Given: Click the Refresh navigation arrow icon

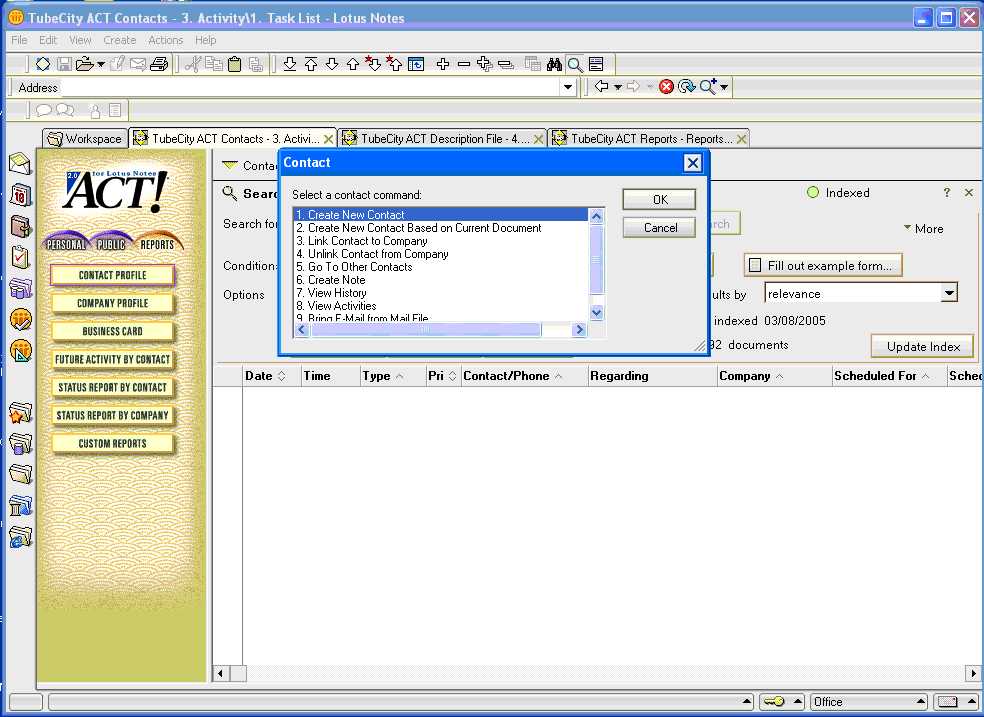Looking at the screenshot, I should tap(687, 87).
